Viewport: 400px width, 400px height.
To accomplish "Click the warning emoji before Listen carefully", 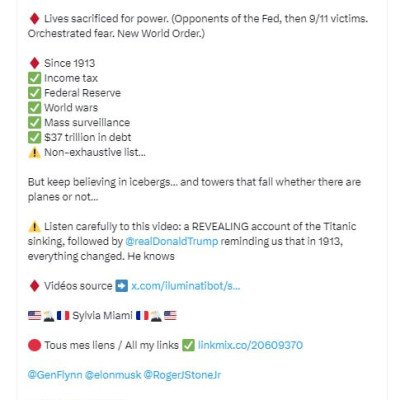I will tap(34, 227).
